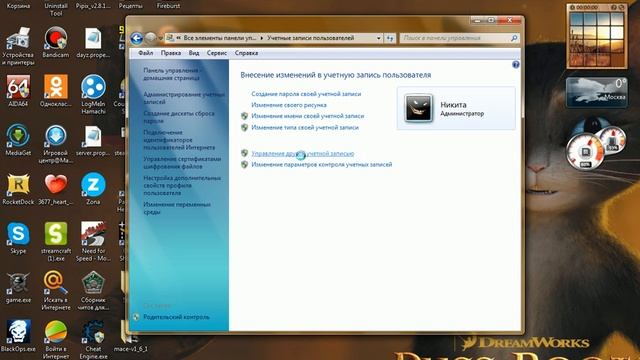This screenshot has height=360, width=640.
Task: Open Родительский контроль link
Action: (x=176, y=317)
